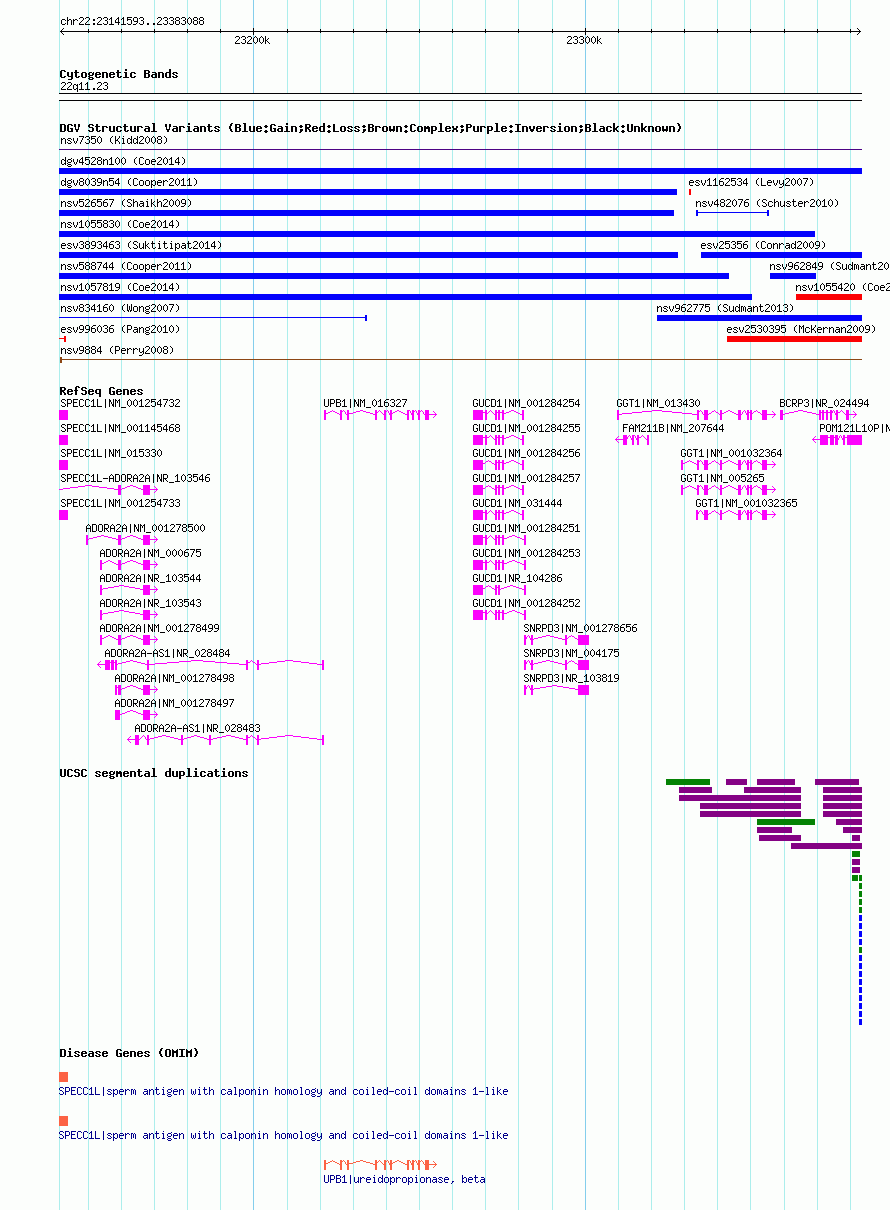Select transcript SPECC1L|NM_001254733
Image resolution: width=890 pixels, height=1210 pixels.
[120, 504]
